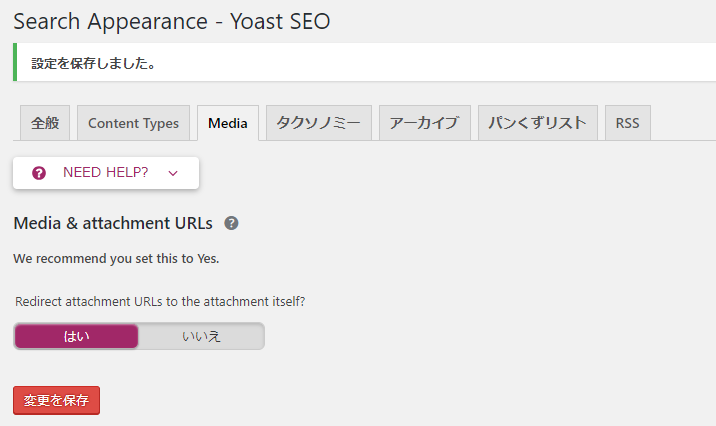The width and height of the screenshot is (716, 426).
Task: Click the green bar on the saved notice
Action: point(15,62)
